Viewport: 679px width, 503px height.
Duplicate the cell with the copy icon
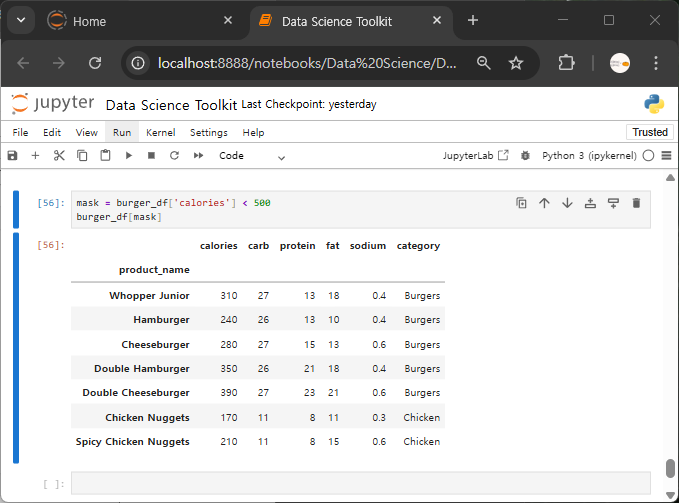point(521,203)
